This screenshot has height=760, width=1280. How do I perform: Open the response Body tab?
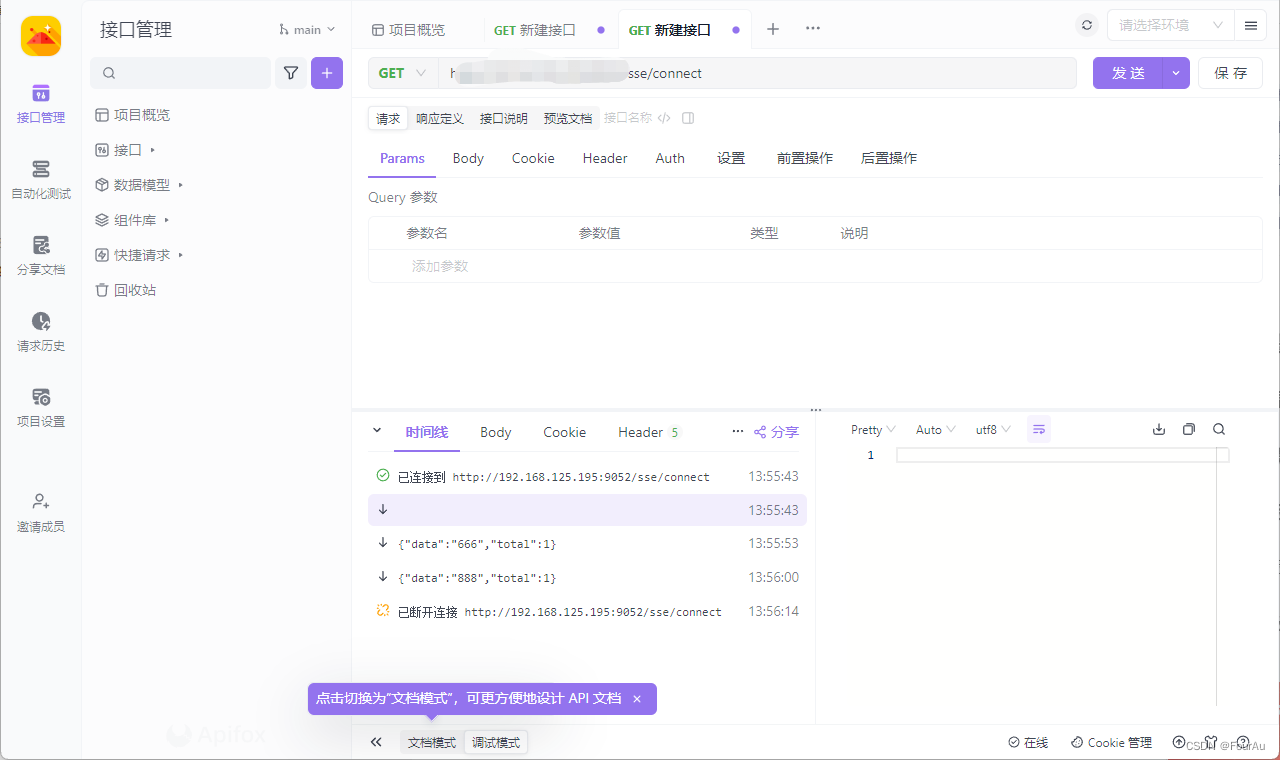[496, 432]
